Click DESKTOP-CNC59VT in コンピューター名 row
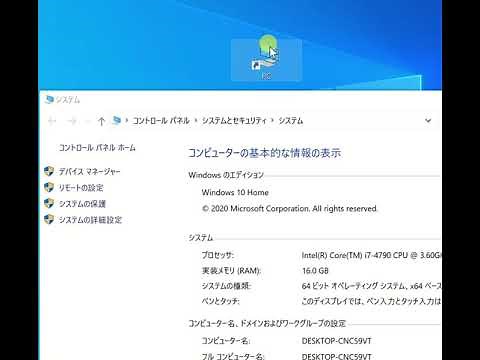The height and width of the screenshot is (360, 480). [x=336, y=341]
